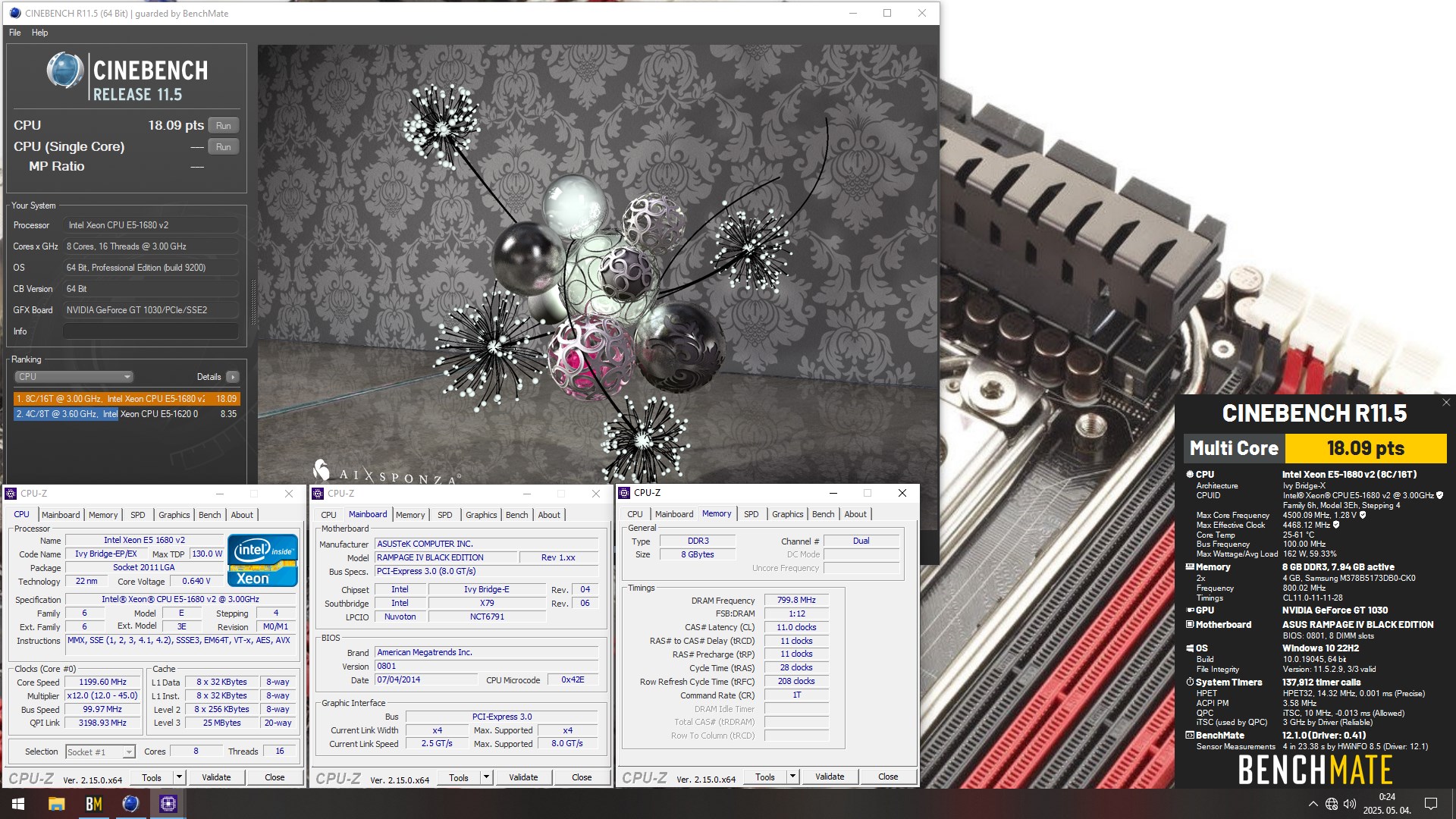Select the Xeon E5-1620 ranking row

tap(126, 414)
